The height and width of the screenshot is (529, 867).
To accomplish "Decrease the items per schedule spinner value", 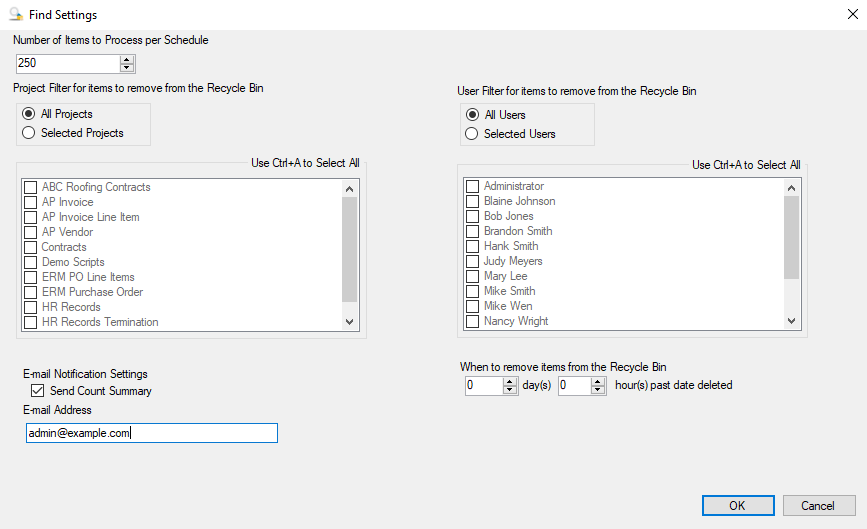I will tap(127, 68).
